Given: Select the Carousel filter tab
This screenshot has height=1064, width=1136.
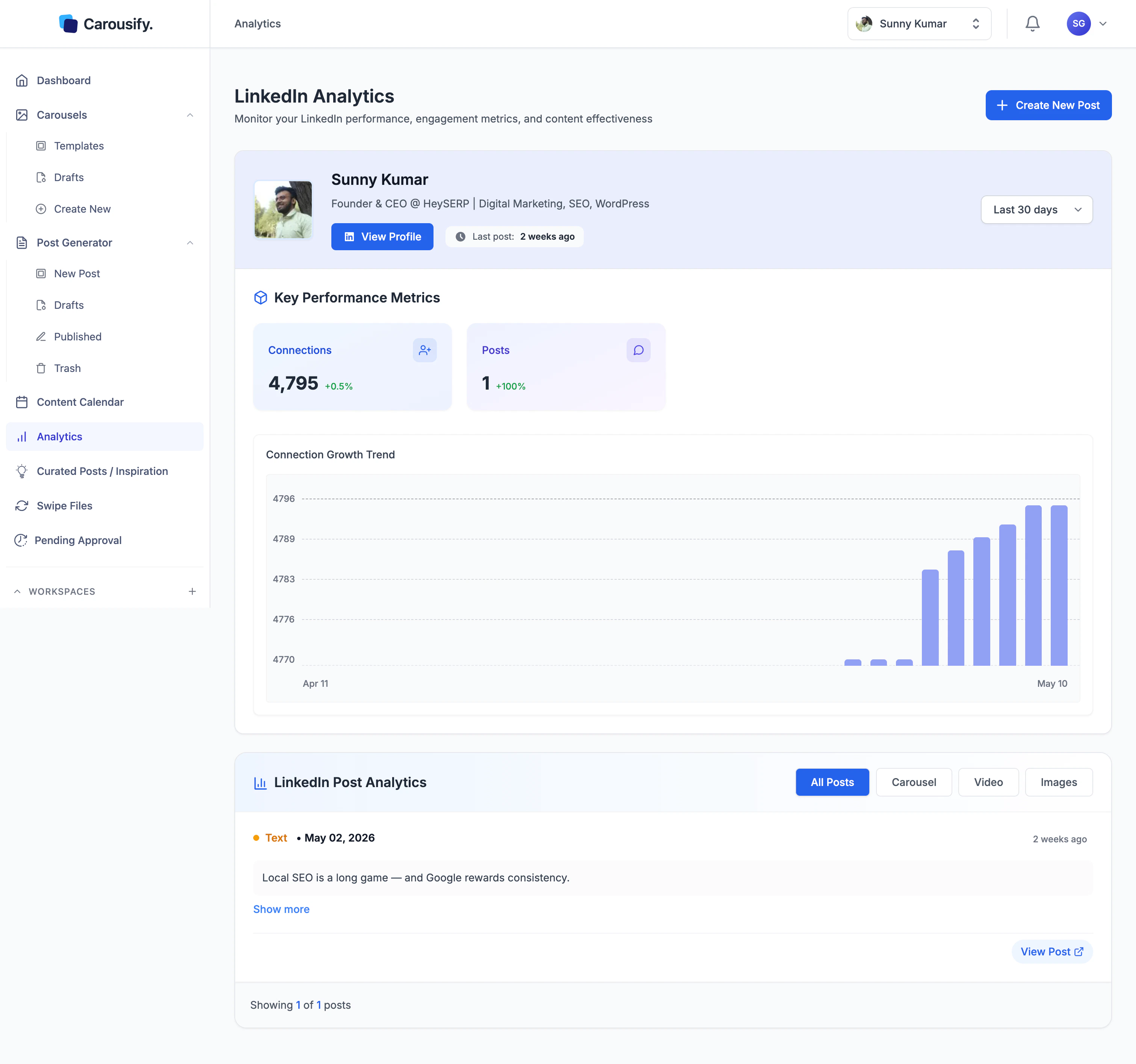Looking at the screenshot, I should click(914, 782).
